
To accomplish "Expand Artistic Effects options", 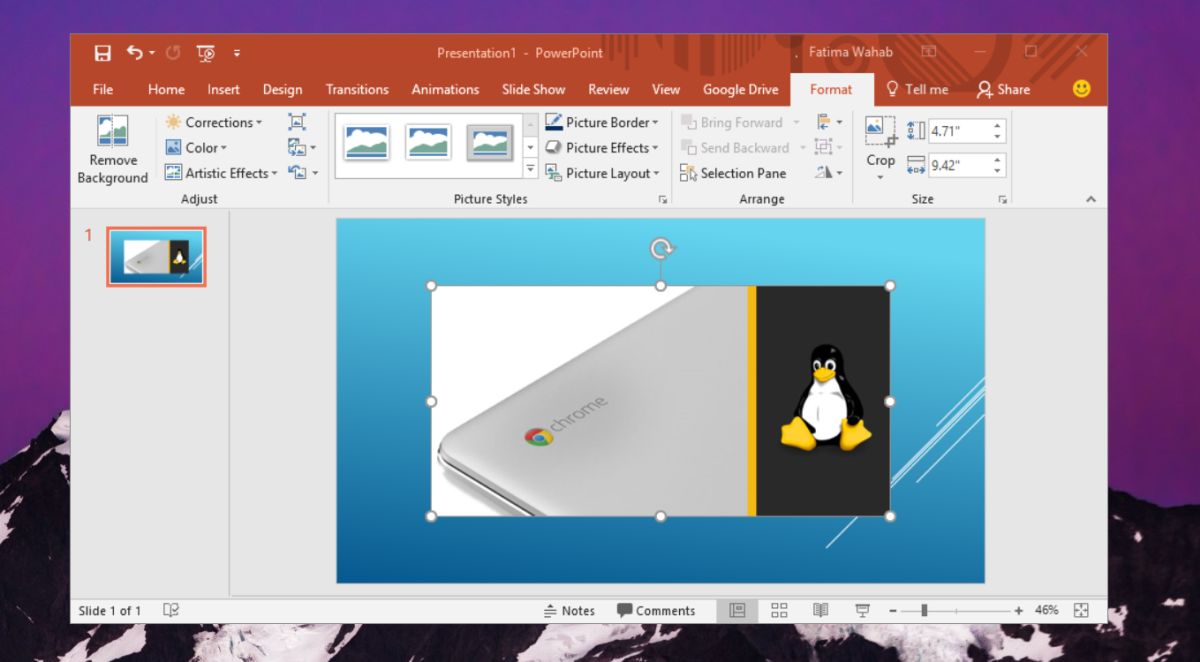I will (x=221, y=173).
